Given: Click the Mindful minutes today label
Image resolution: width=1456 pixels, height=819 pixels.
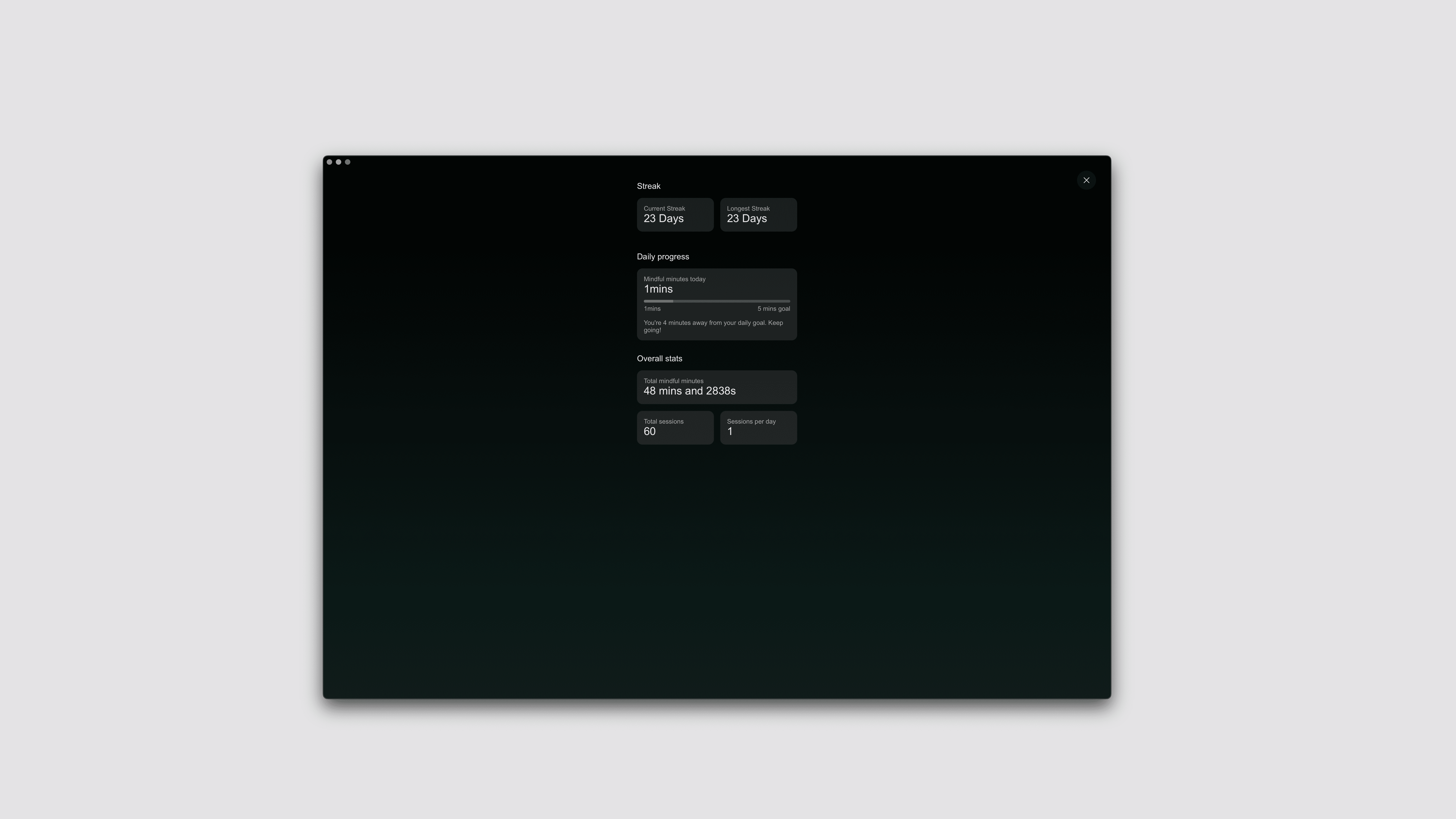Looking at the screenshot, I should (x=674, y=279).
